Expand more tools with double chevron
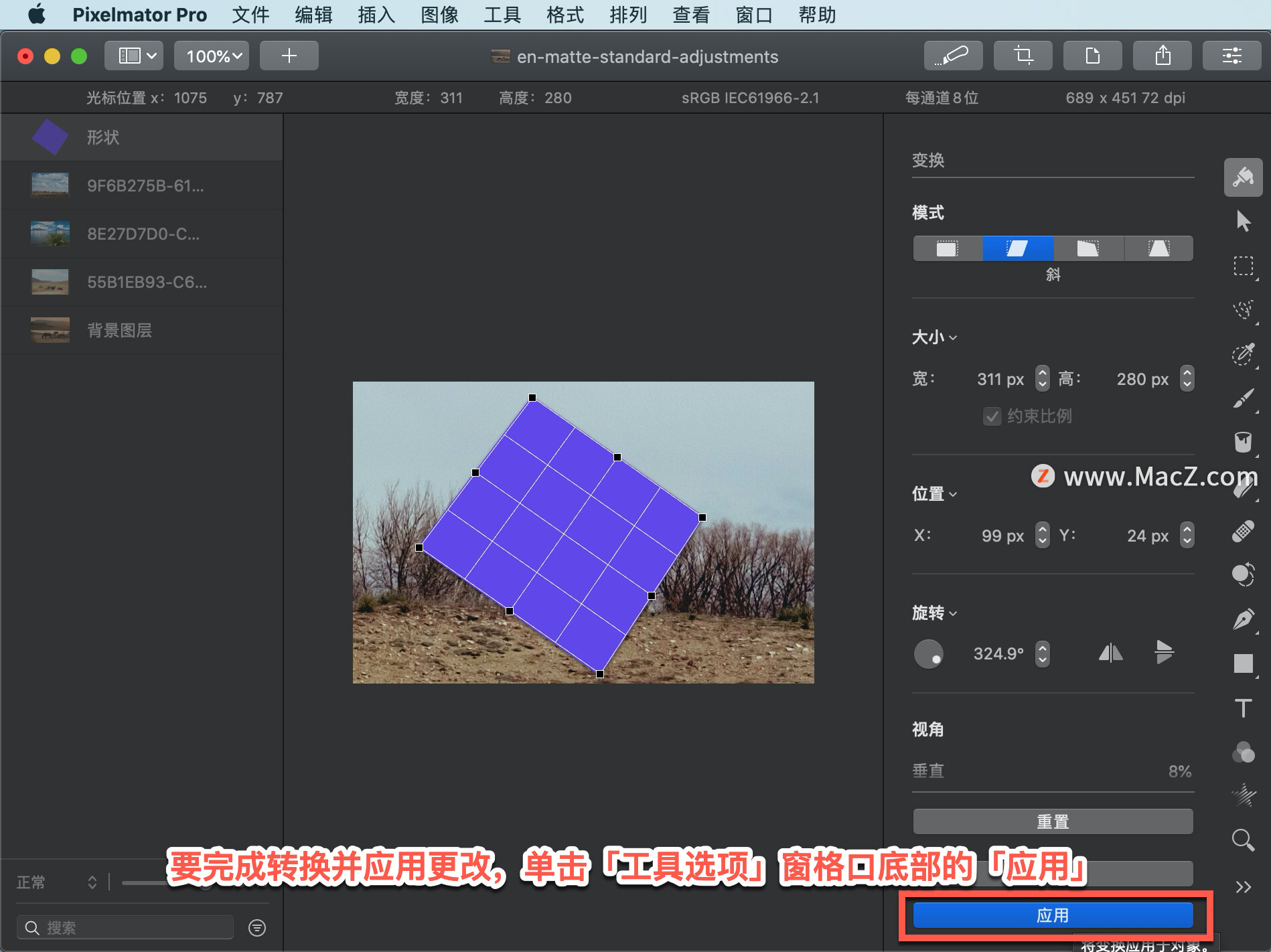Screen dimensions: 1271x952 (1243, 887)
